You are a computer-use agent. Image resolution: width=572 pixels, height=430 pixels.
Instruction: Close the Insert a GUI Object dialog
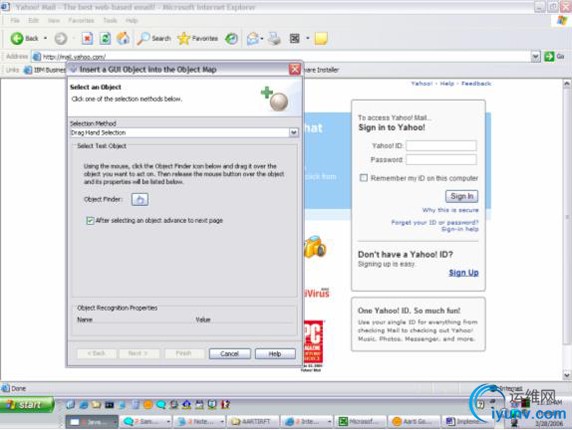[x=295, y=69]
